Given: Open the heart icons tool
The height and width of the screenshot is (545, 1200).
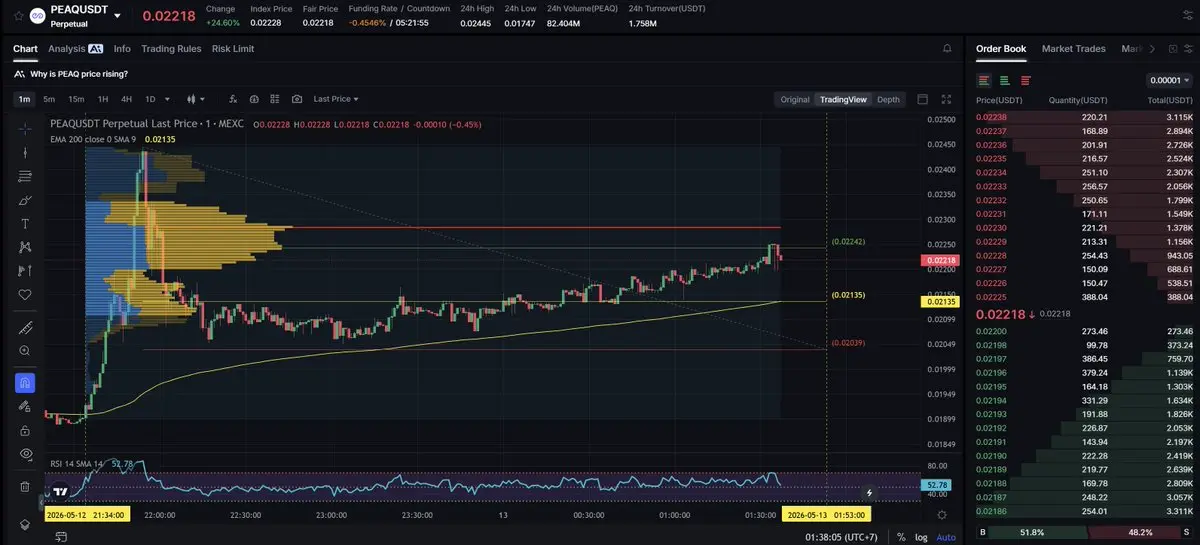Looking at the screenshot, I should [25, 295].
